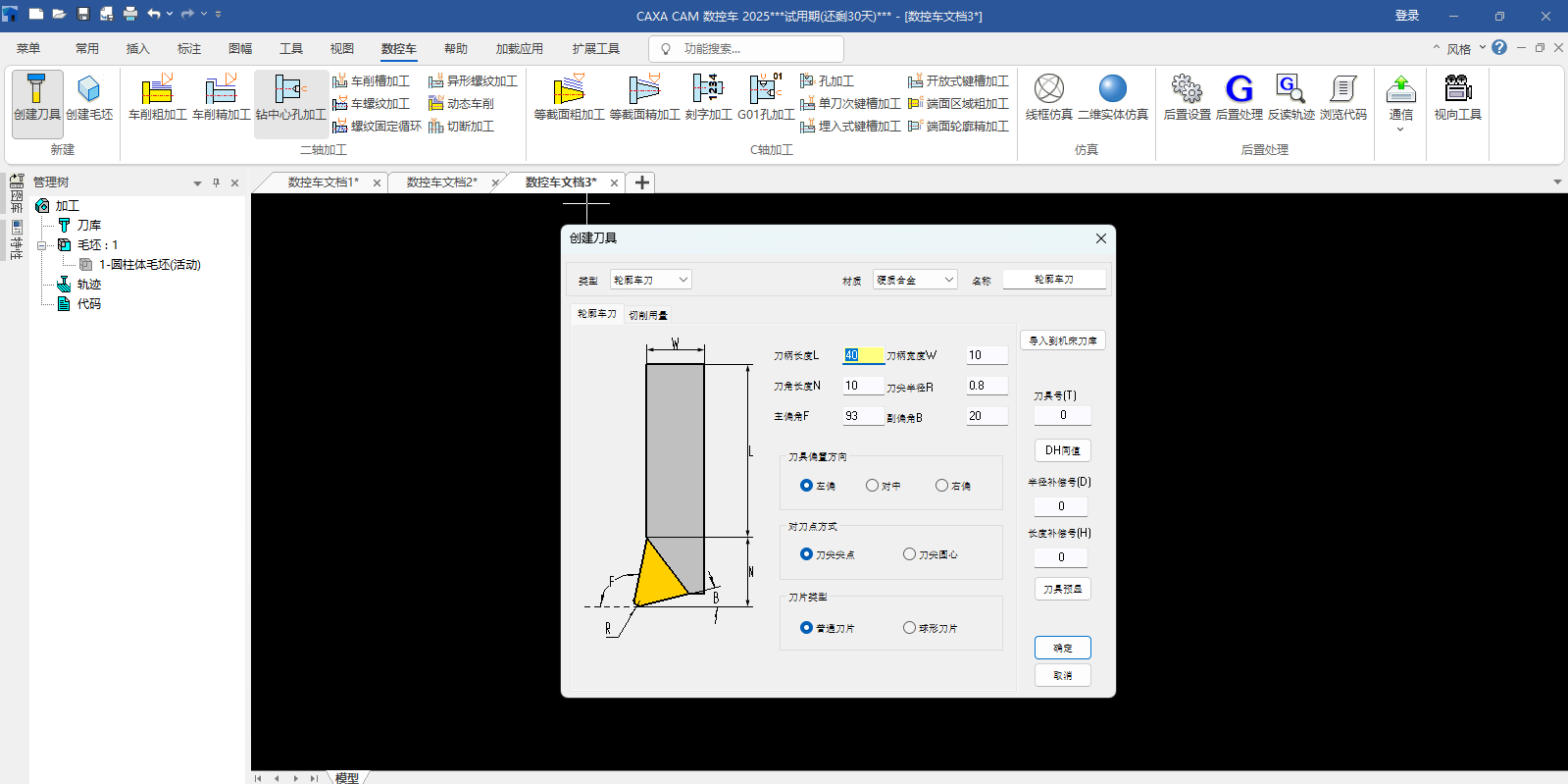Open the 类型 tool type dropdown
The width and height of the screenshot is (1568, 784).
pyautogui.click(x=651, y=280)
